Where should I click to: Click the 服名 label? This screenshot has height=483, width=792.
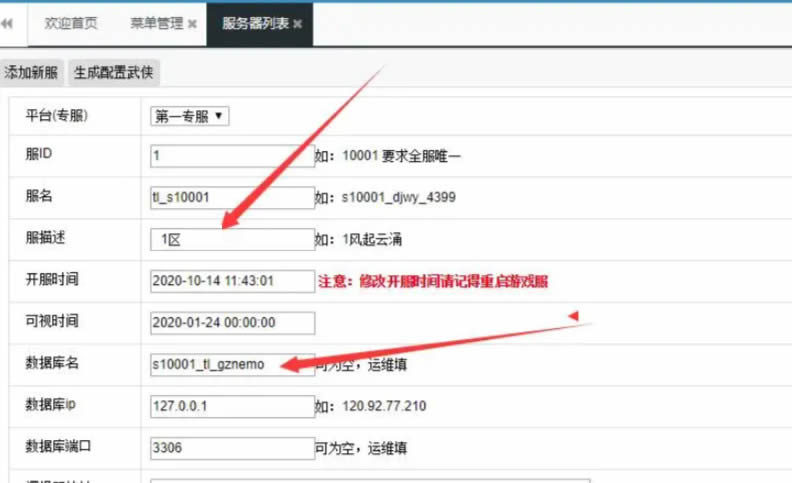39,196
